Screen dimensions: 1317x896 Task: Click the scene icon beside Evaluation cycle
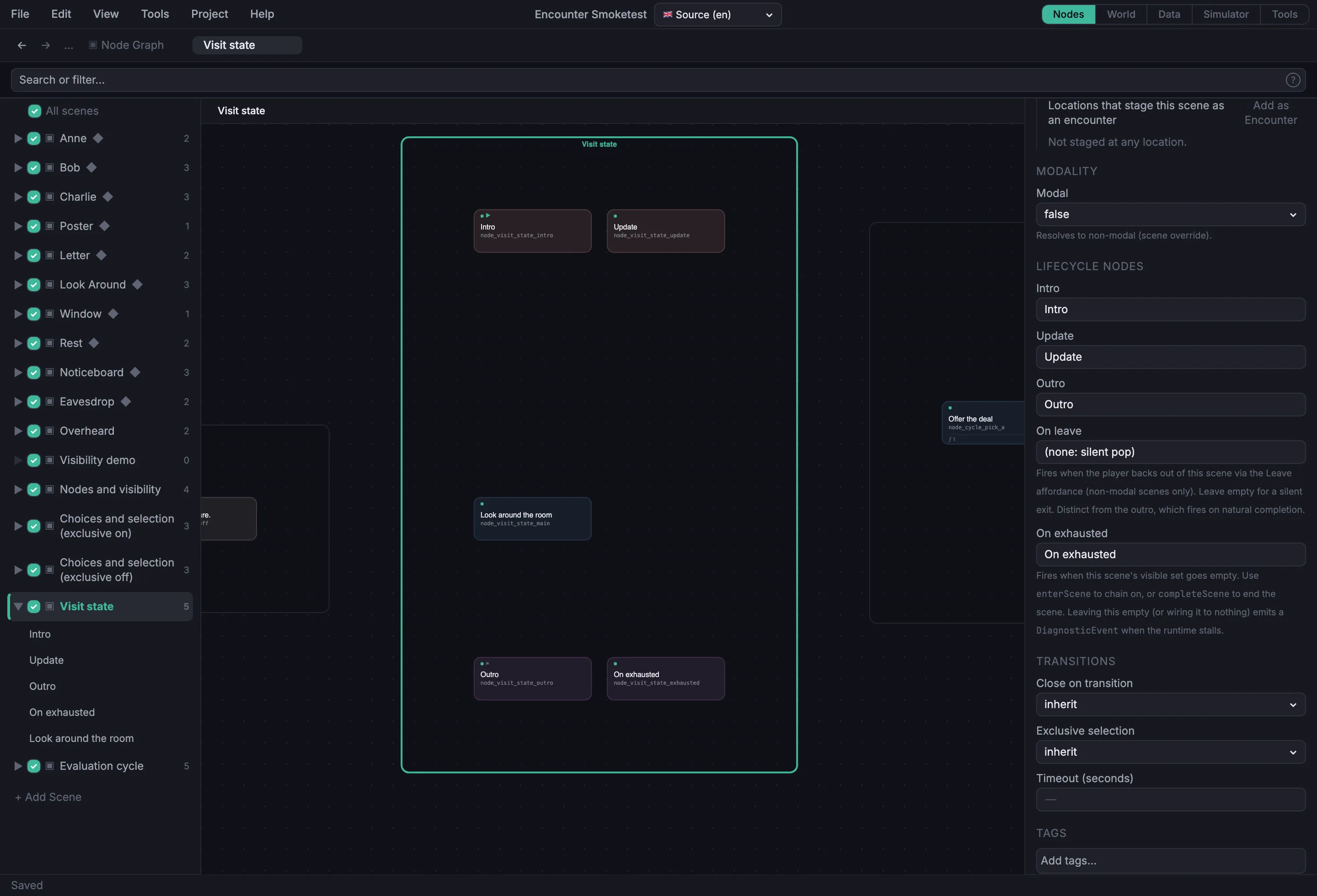(50, 766)
